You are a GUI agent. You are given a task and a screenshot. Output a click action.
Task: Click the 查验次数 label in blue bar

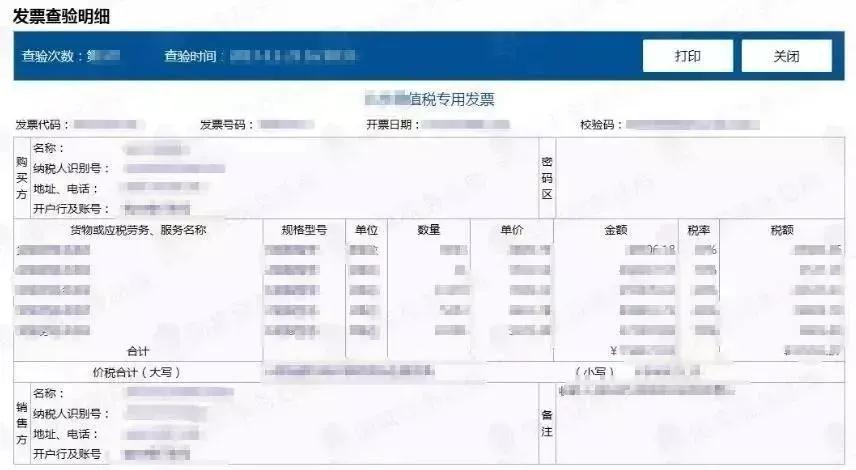[x=53, y=56]
